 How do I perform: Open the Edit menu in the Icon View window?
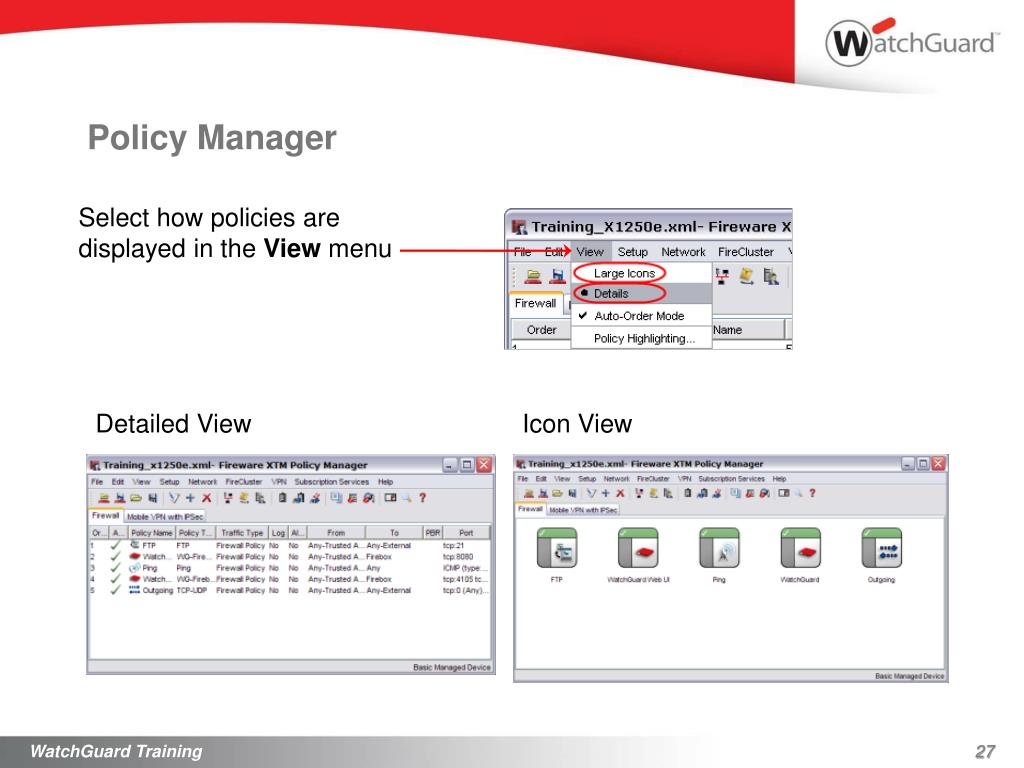[x=541, y=479]
